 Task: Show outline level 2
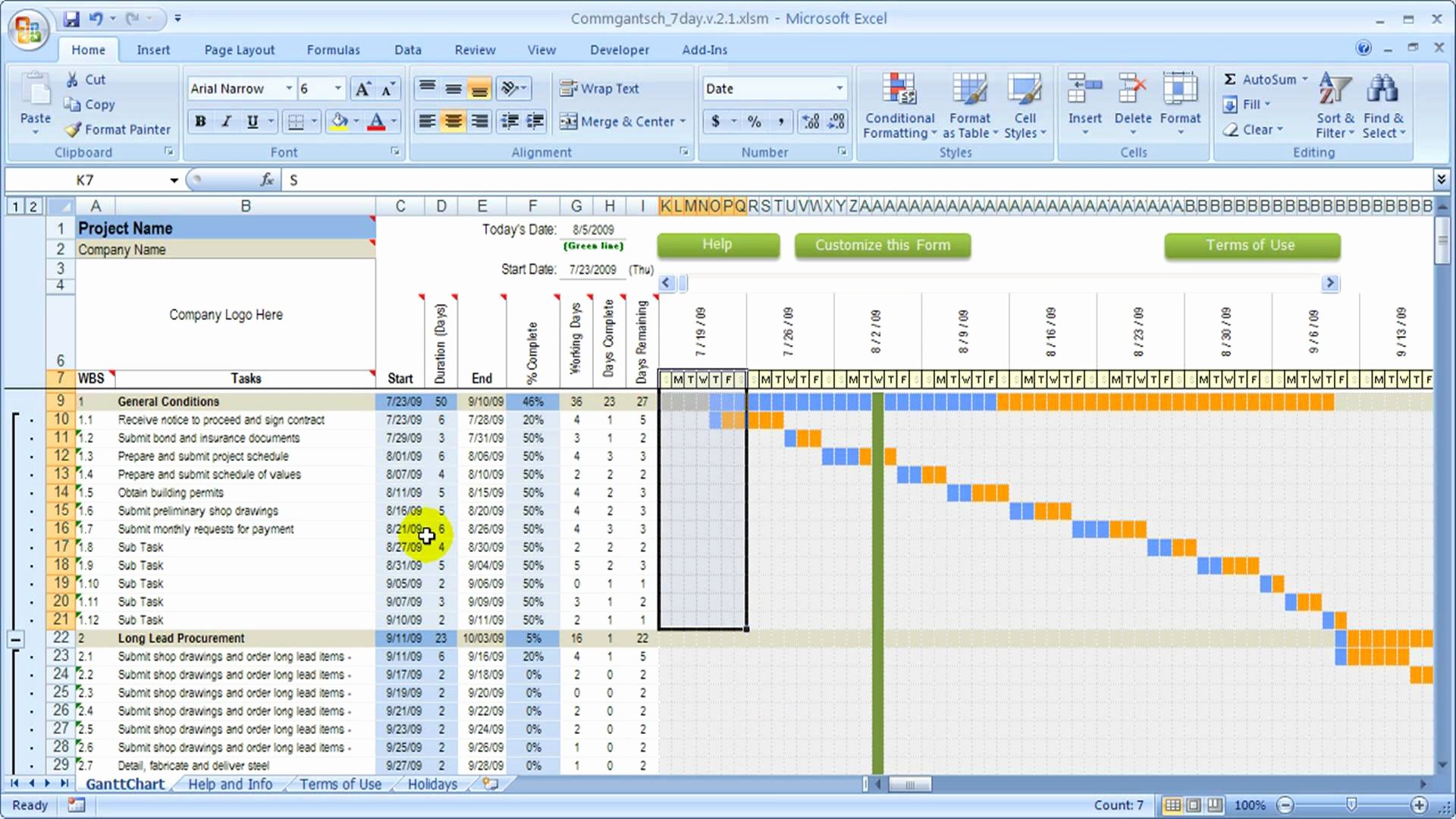coord(33,206)
